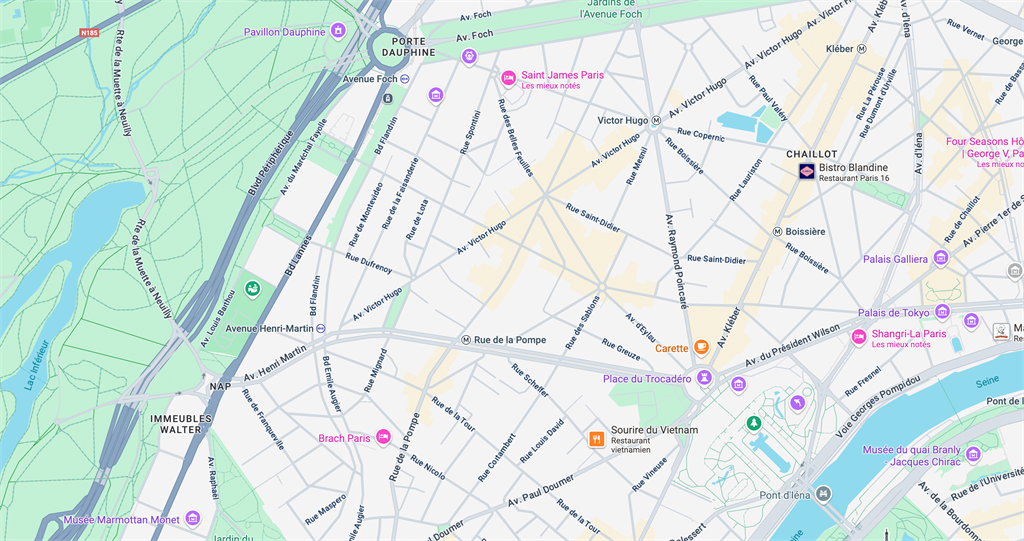Select the Palais Galliera museum pin
This screenshot has width=1024, height=541.
click(x=940, y=258)
